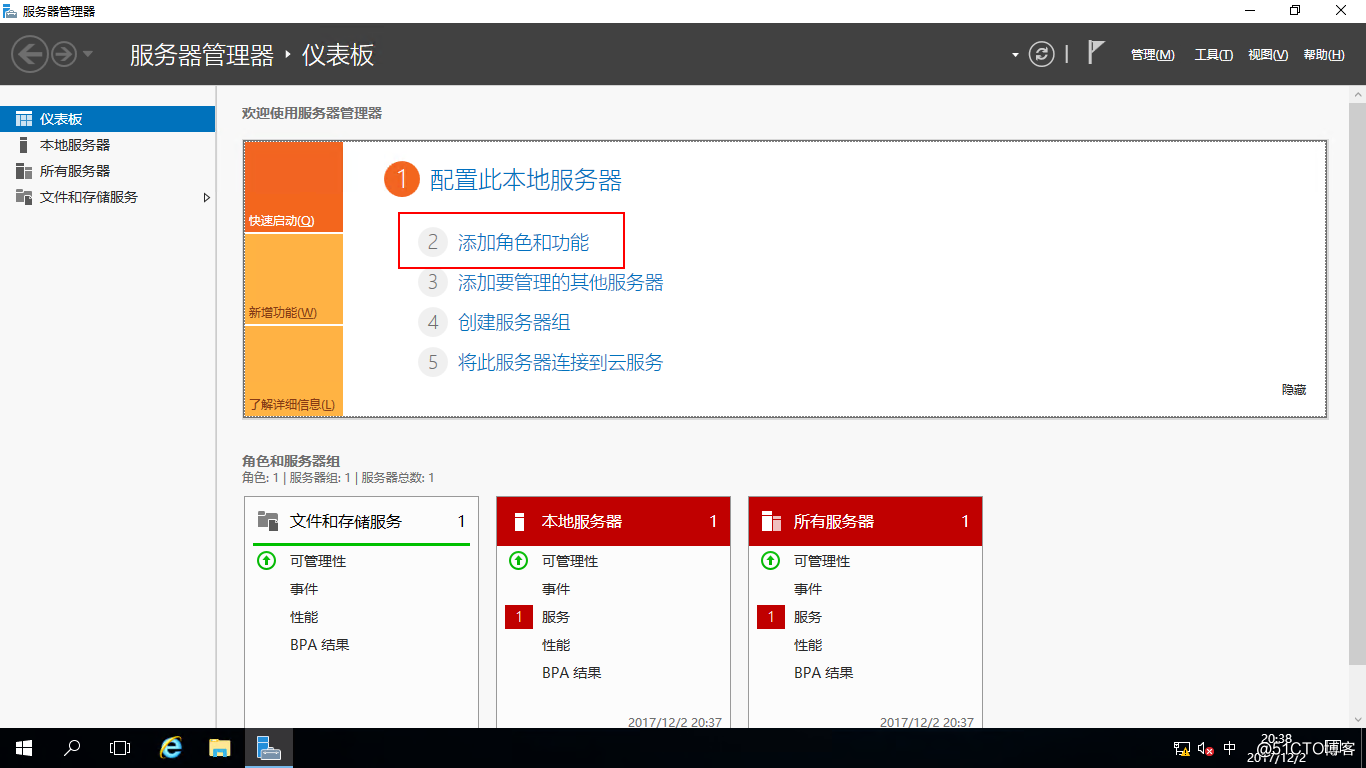This screenshot has width=1366, height=768.
Task: Click 添加角色和功能 link
Action: coord(523,242)
